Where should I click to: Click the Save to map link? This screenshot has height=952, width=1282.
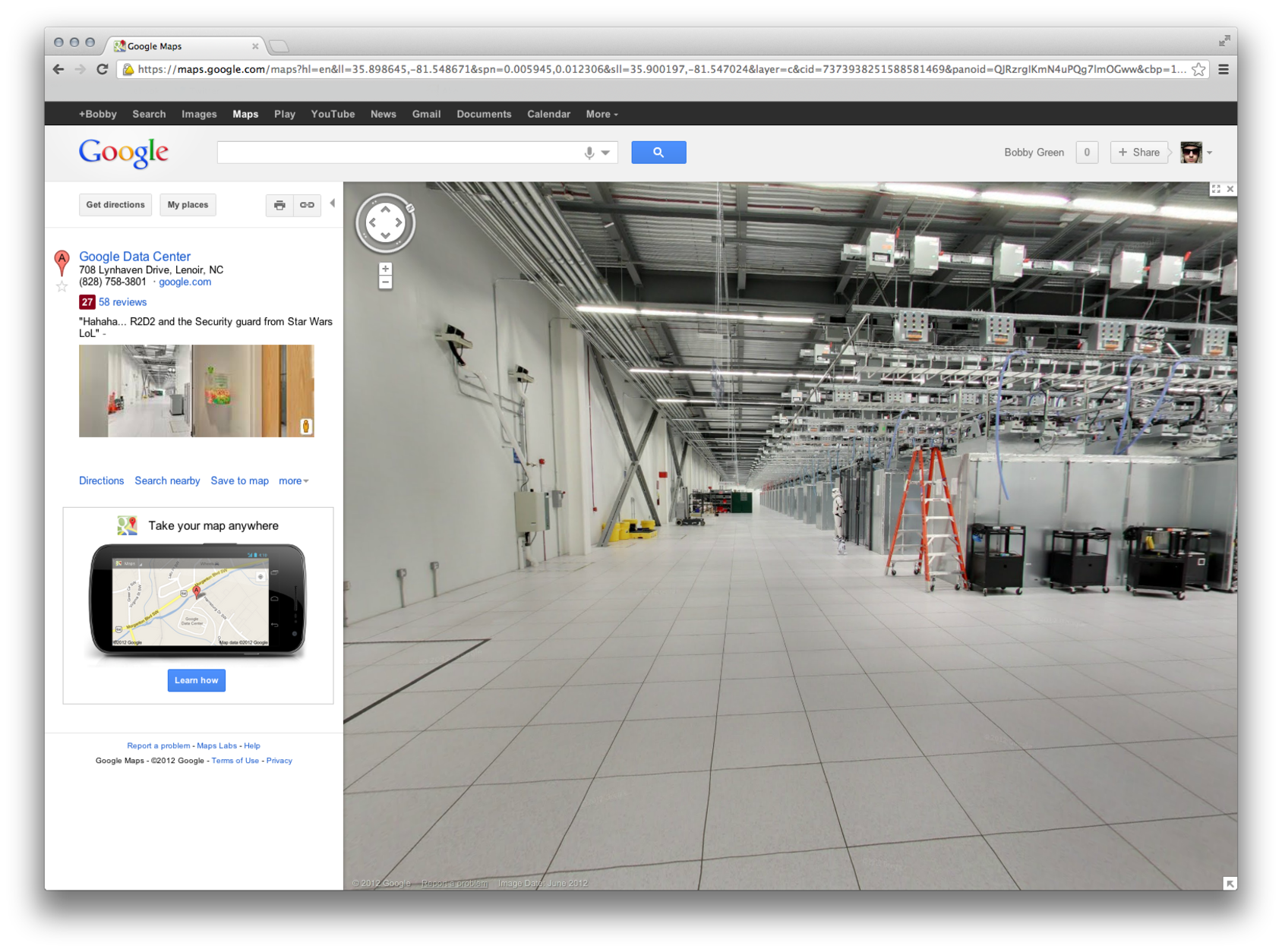239,481
